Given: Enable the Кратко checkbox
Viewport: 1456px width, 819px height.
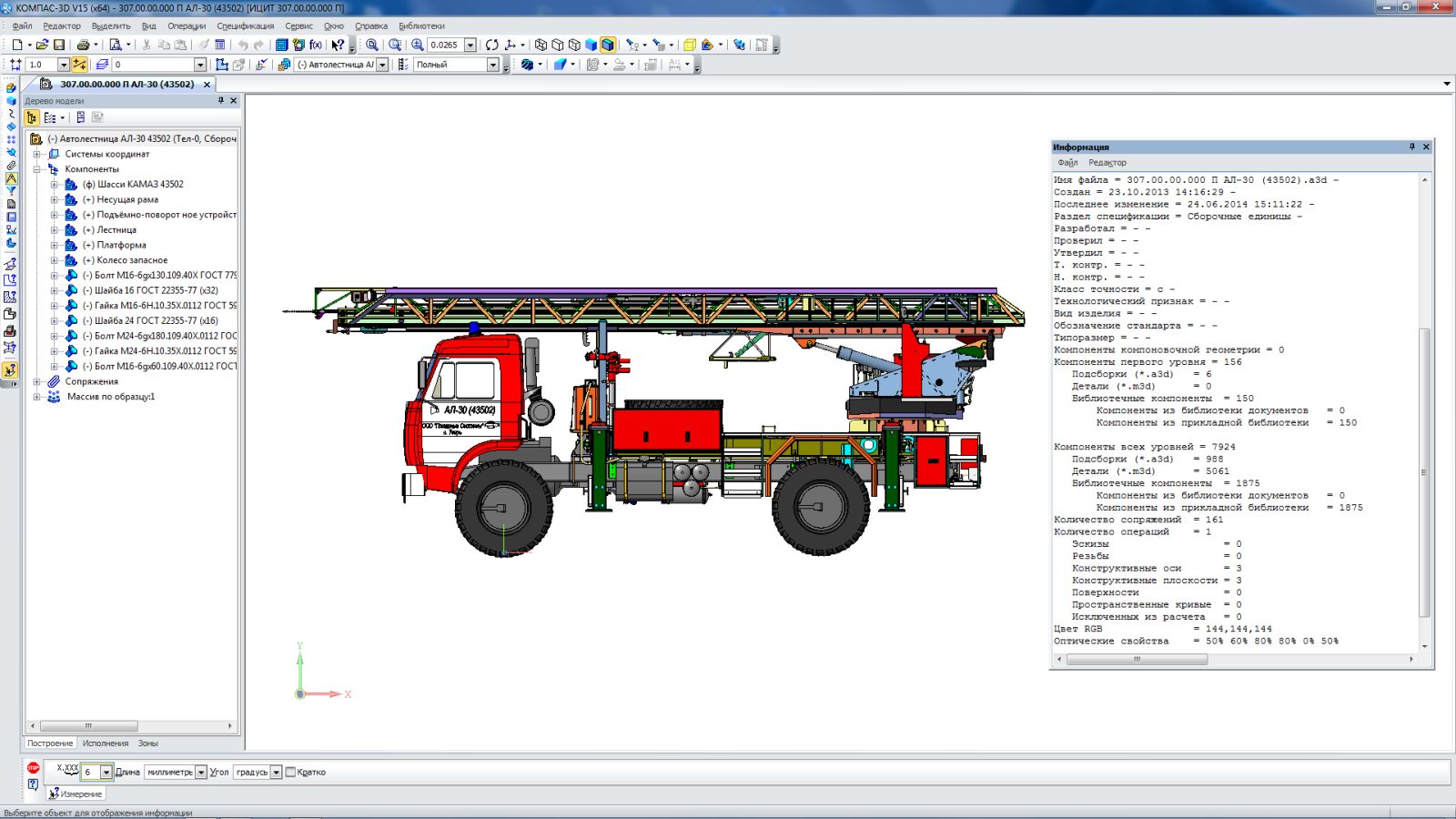Looking at the screenshot, I should [x=291, y=773].
